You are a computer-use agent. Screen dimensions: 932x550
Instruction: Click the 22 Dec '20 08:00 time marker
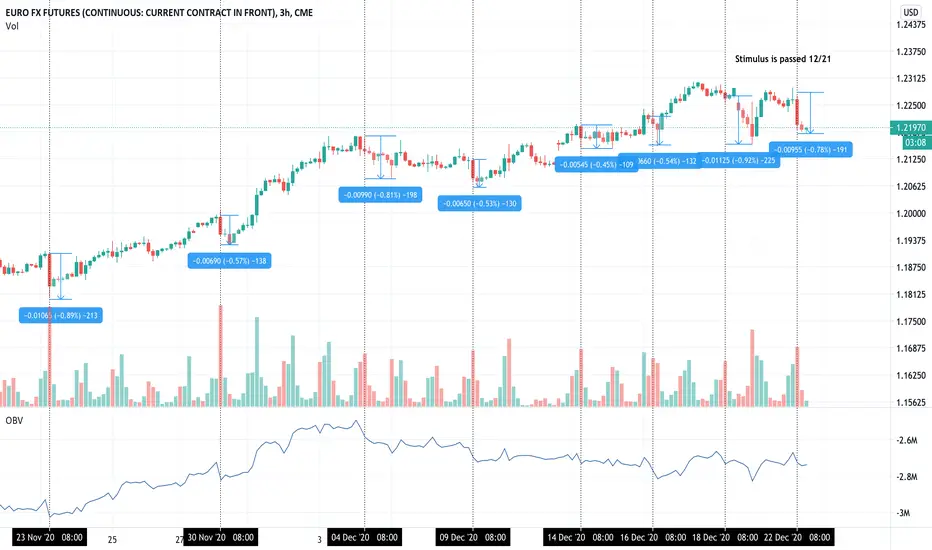[796, 538]
